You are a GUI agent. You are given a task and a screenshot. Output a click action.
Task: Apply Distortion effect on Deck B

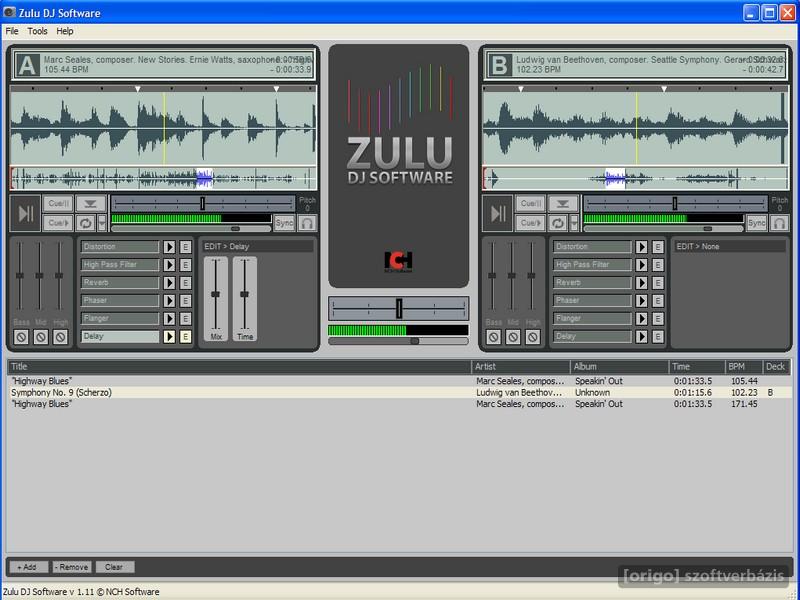pos(641,247)
